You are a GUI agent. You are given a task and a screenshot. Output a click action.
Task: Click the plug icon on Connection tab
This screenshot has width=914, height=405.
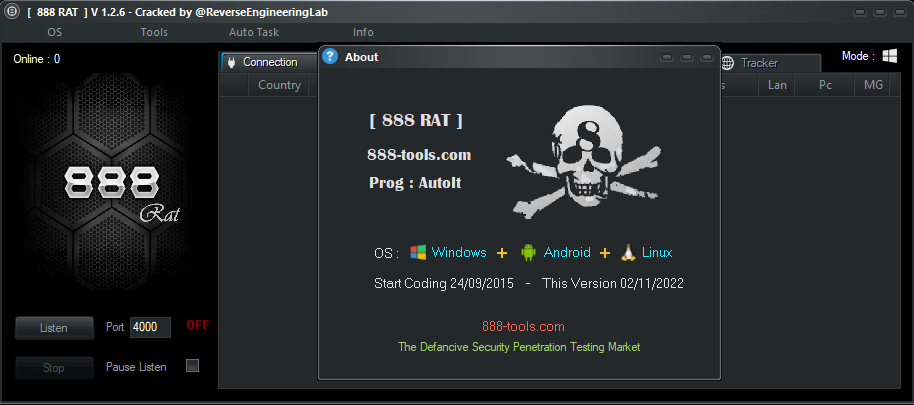coord(231,62)
